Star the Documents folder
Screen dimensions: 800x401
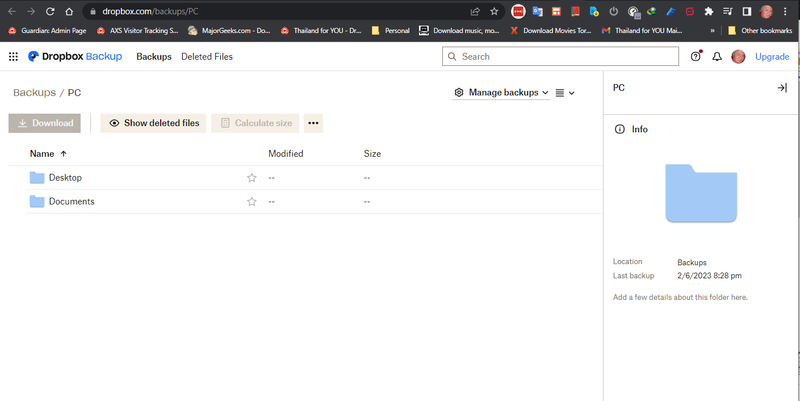(252, 202)
